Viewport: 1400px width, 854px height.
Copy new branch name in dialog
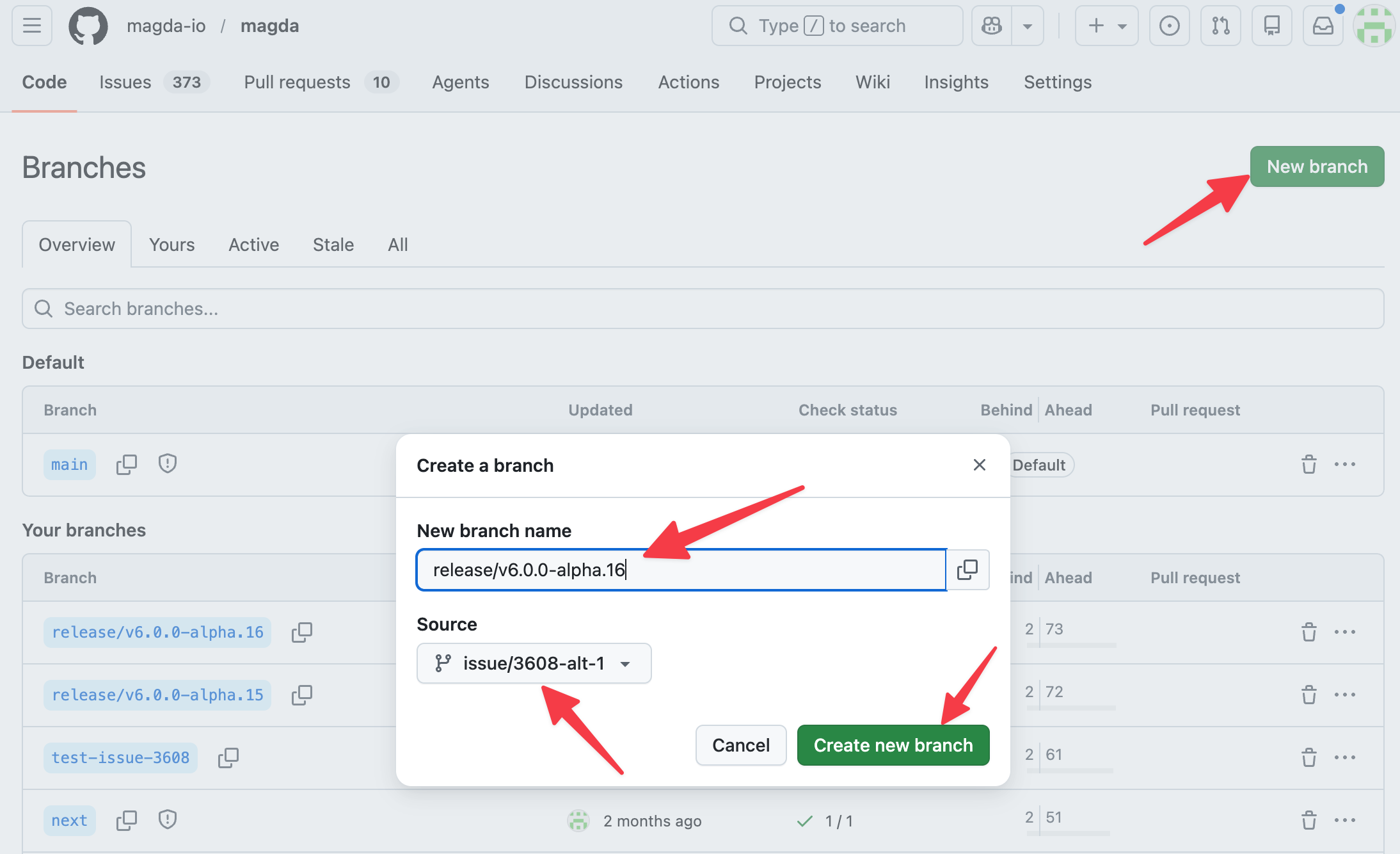(967, 570)
